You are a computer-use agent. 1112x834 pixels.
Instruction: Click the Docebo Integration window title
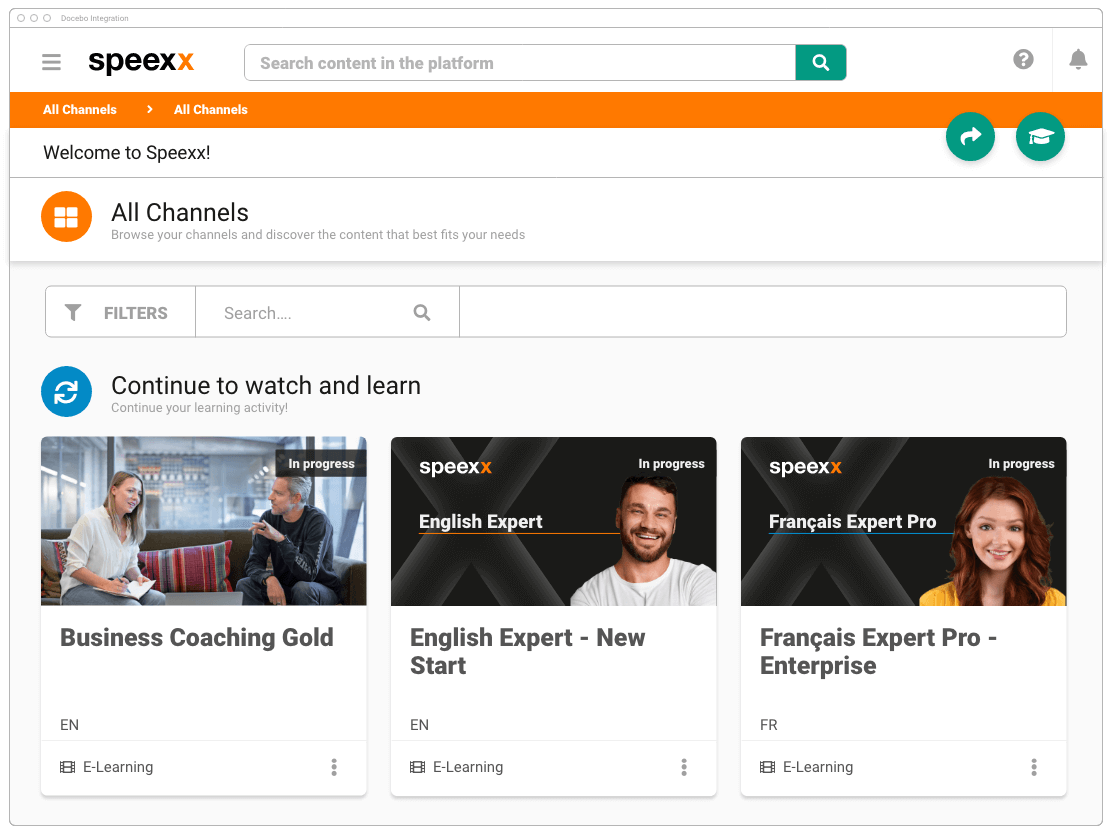[x=94, y=18]
